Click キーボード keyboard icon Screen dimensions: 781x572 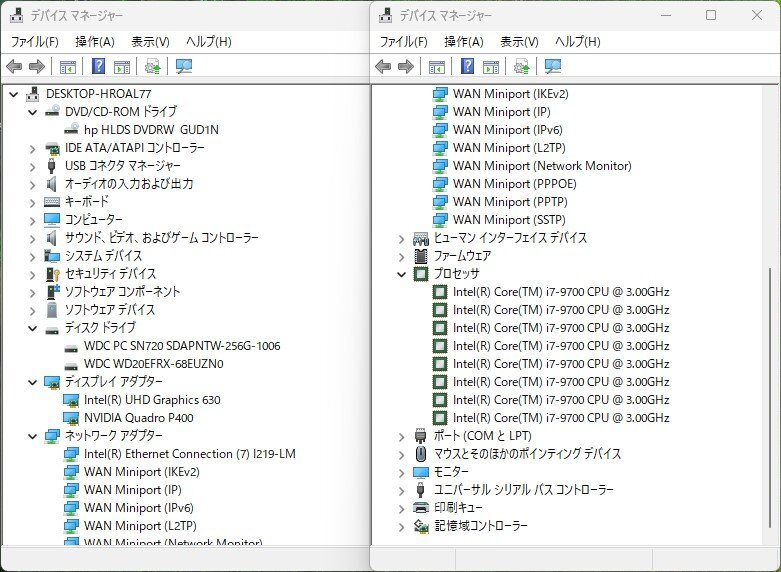click(x=52, y=202)
